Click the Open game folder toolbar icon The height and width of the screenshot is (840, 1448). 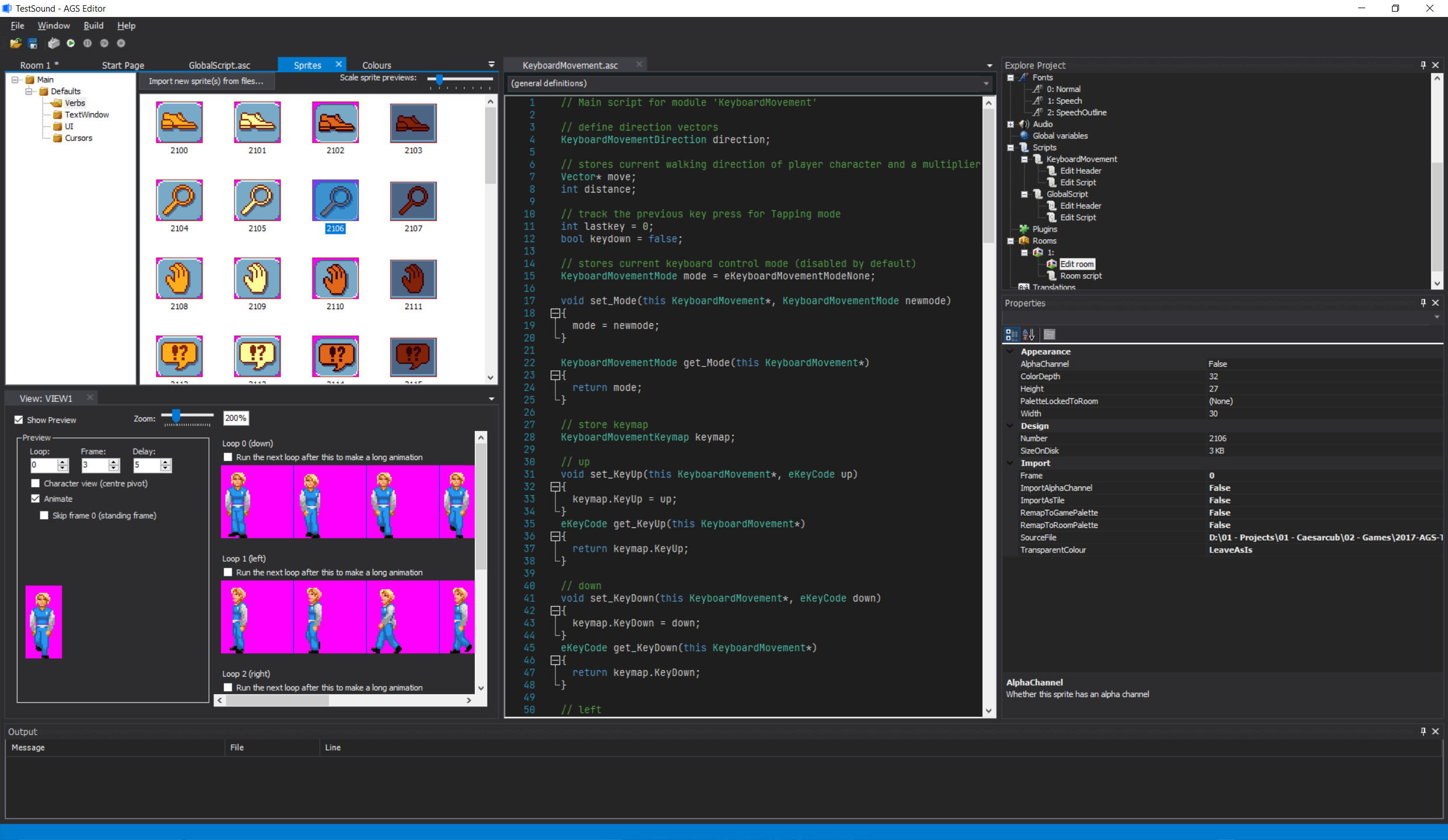[16, 43]
